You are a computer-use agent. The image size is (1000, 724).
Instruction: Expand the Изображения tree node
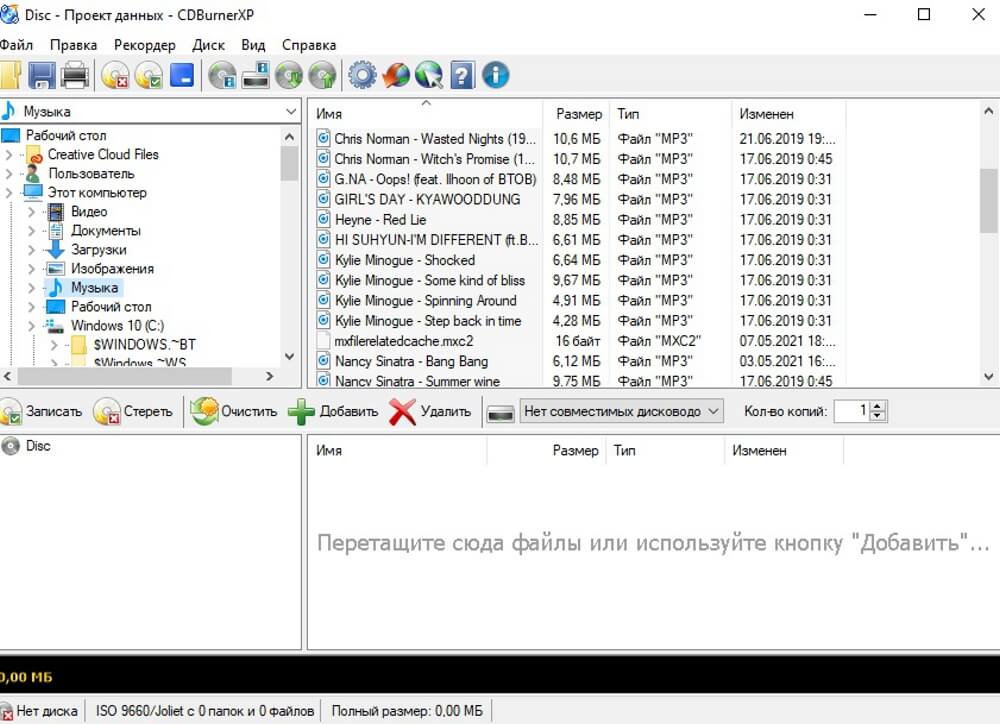point(31,269)
